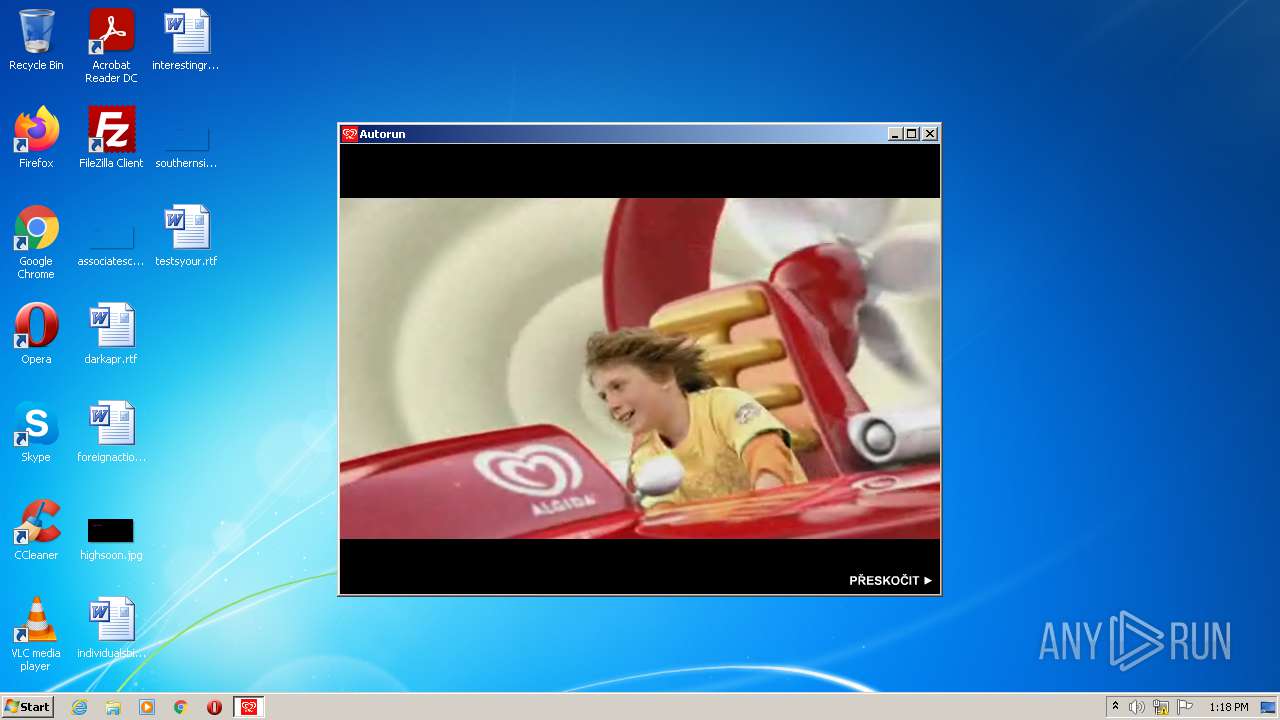
Task: Open Windows Media Player taskbar icon
Action: [x=147, y=707]
